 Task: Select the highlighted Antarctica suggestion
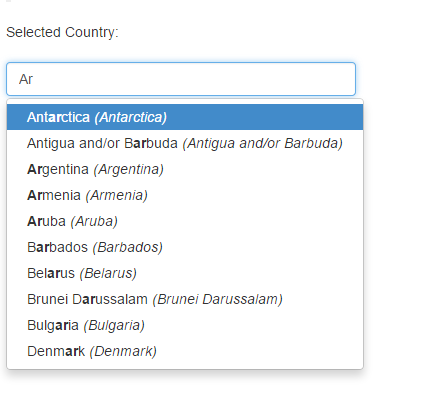[185, 117]
